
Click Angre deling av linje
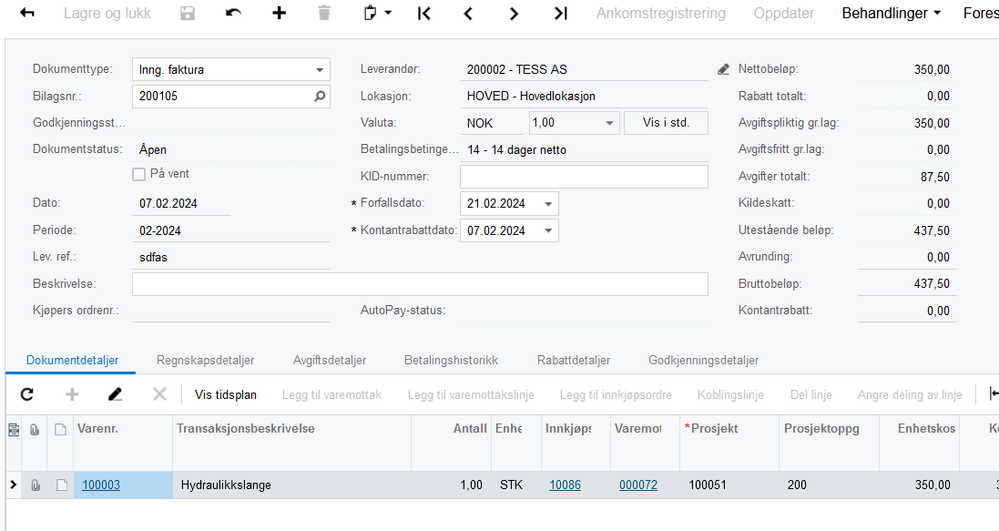click(910, 395)
